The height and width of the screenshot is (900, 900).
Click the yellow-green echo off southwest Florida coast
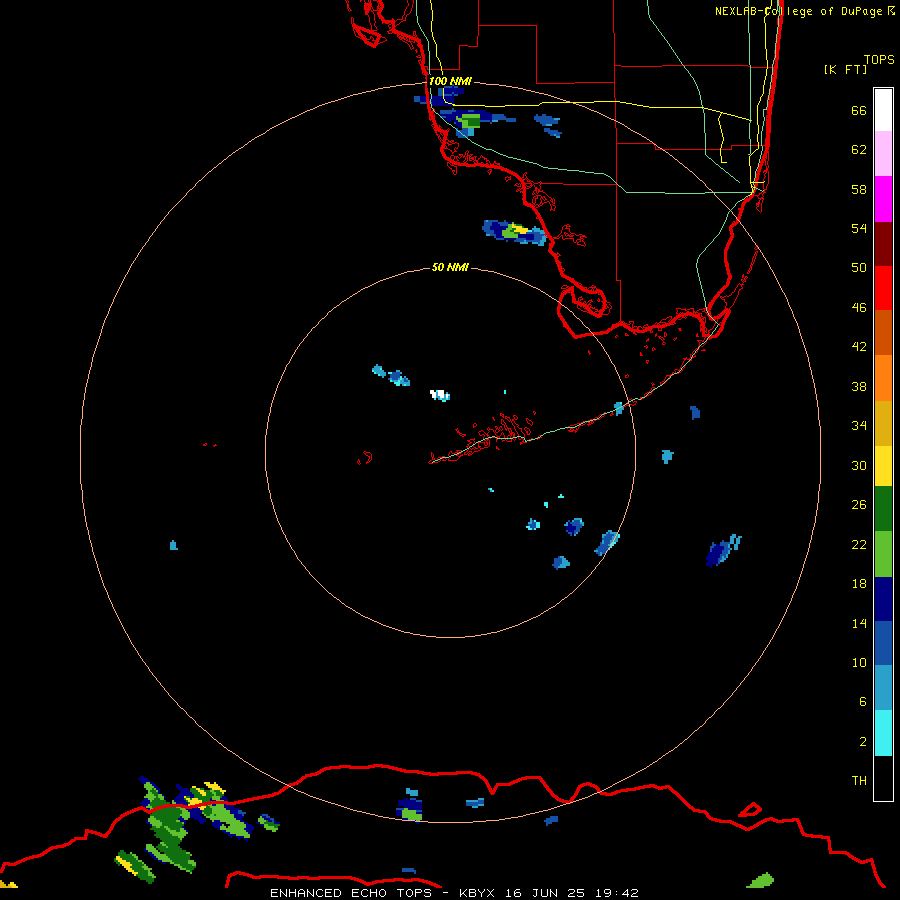(514, 231)
